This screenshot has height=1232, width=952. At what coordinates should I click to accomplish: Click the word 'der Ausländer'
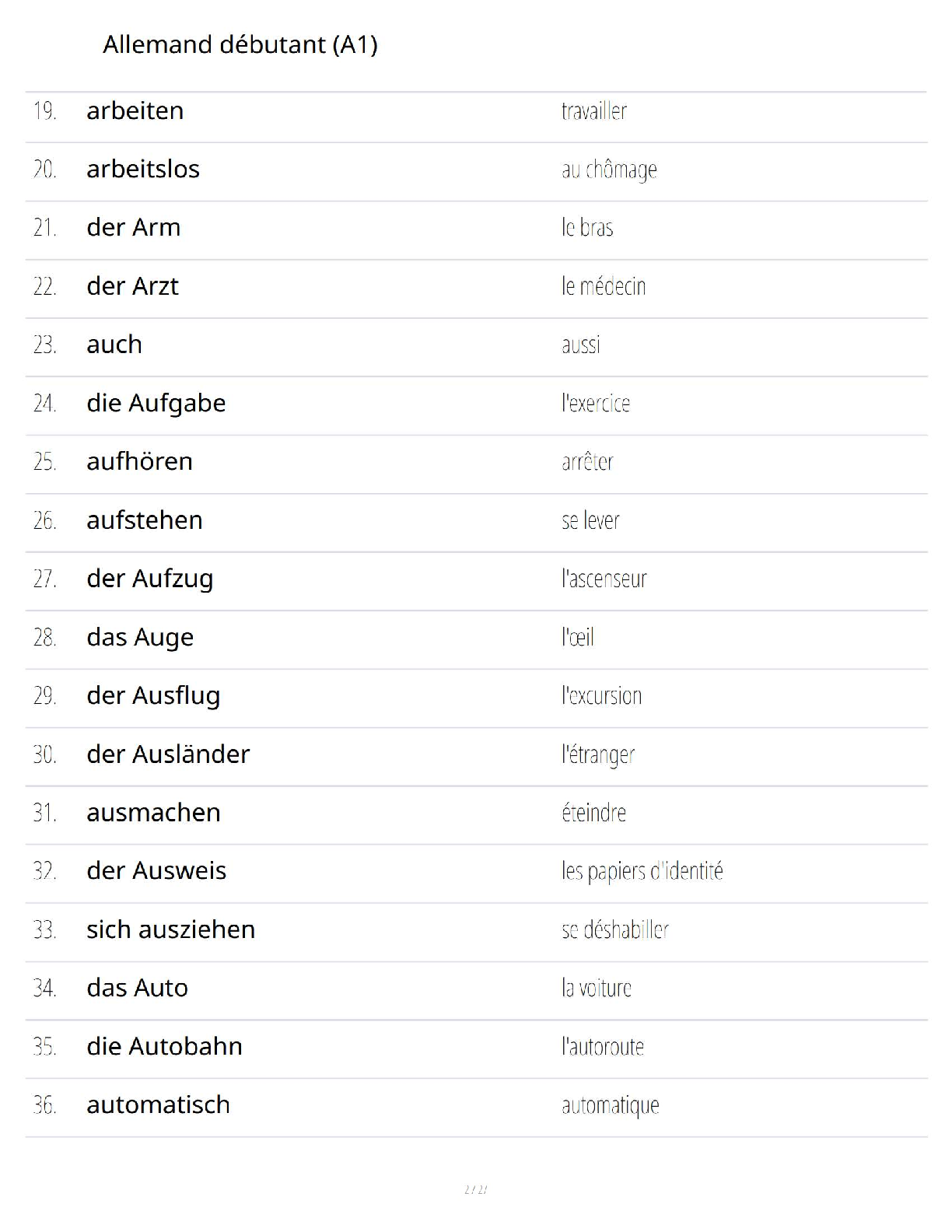click(x=168, y=754)
